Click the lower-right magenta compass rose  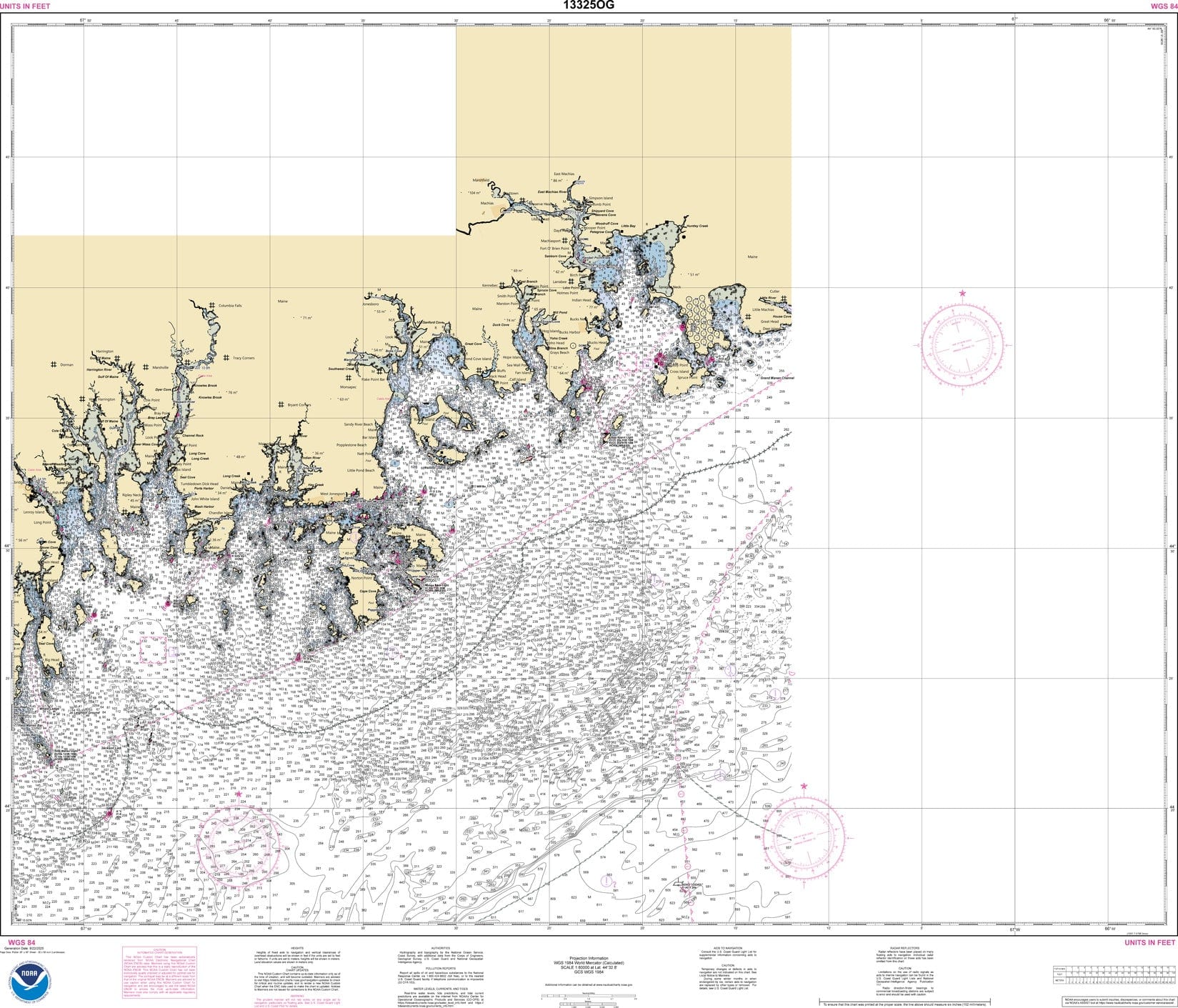coord(806,837)
